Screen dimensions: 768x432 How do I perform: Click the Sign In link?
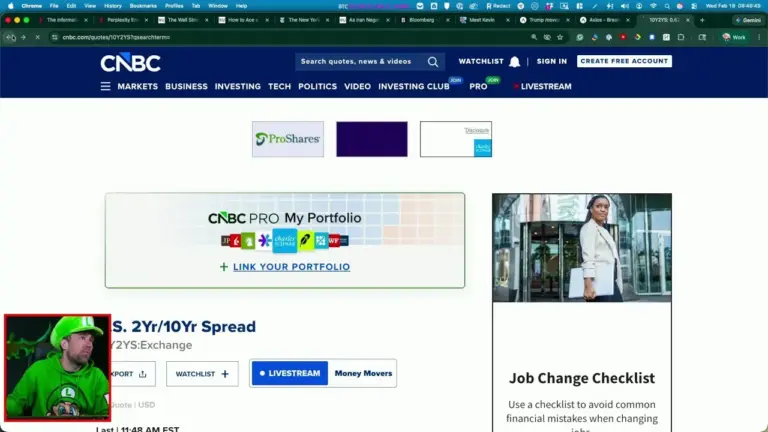tap(551, 61)
